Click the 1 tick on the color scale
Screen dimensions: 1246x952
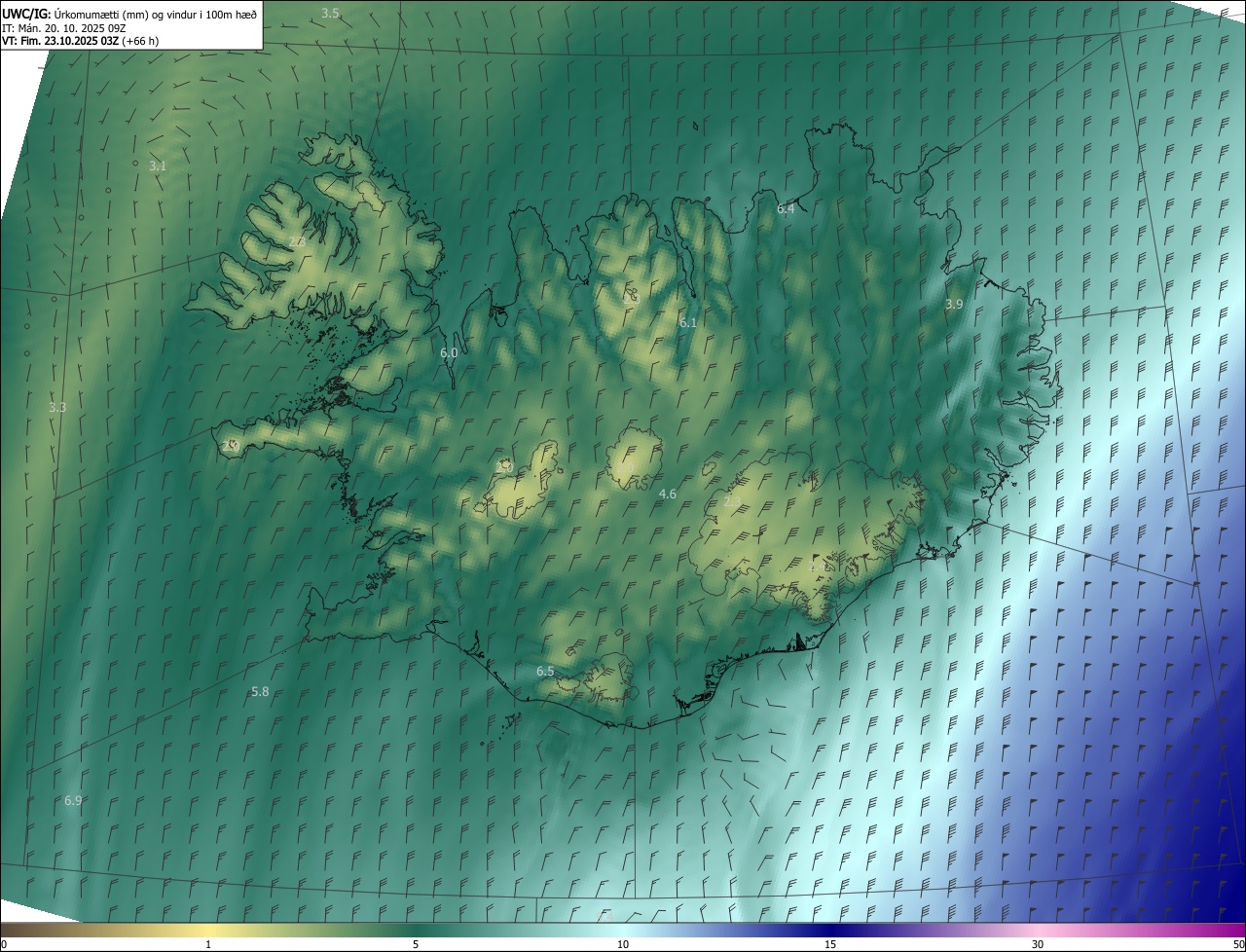[x=208, y=944]
